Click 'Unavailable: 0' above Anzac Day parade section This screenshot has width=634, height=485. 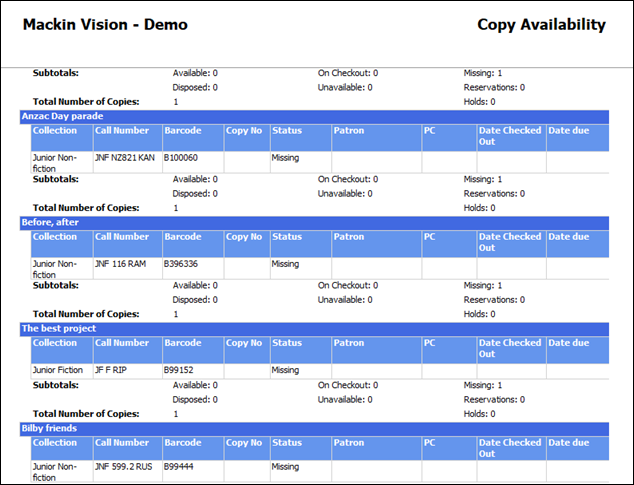(345, 87)
